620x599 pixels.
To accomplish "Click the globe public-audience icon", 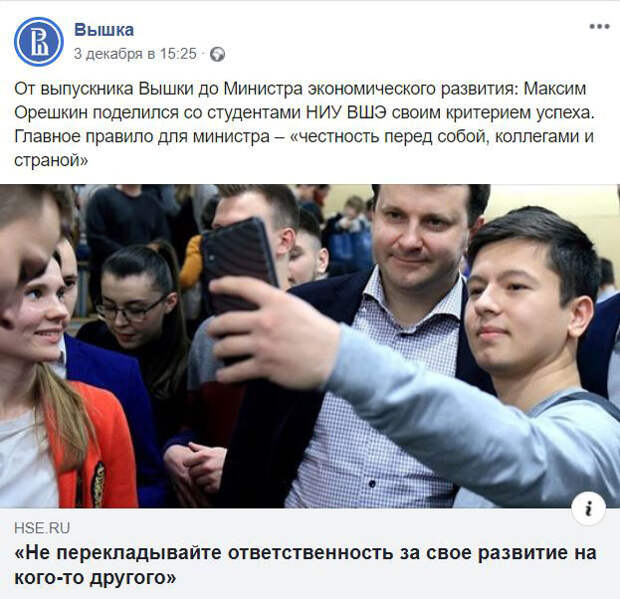I will pos(217,54).
